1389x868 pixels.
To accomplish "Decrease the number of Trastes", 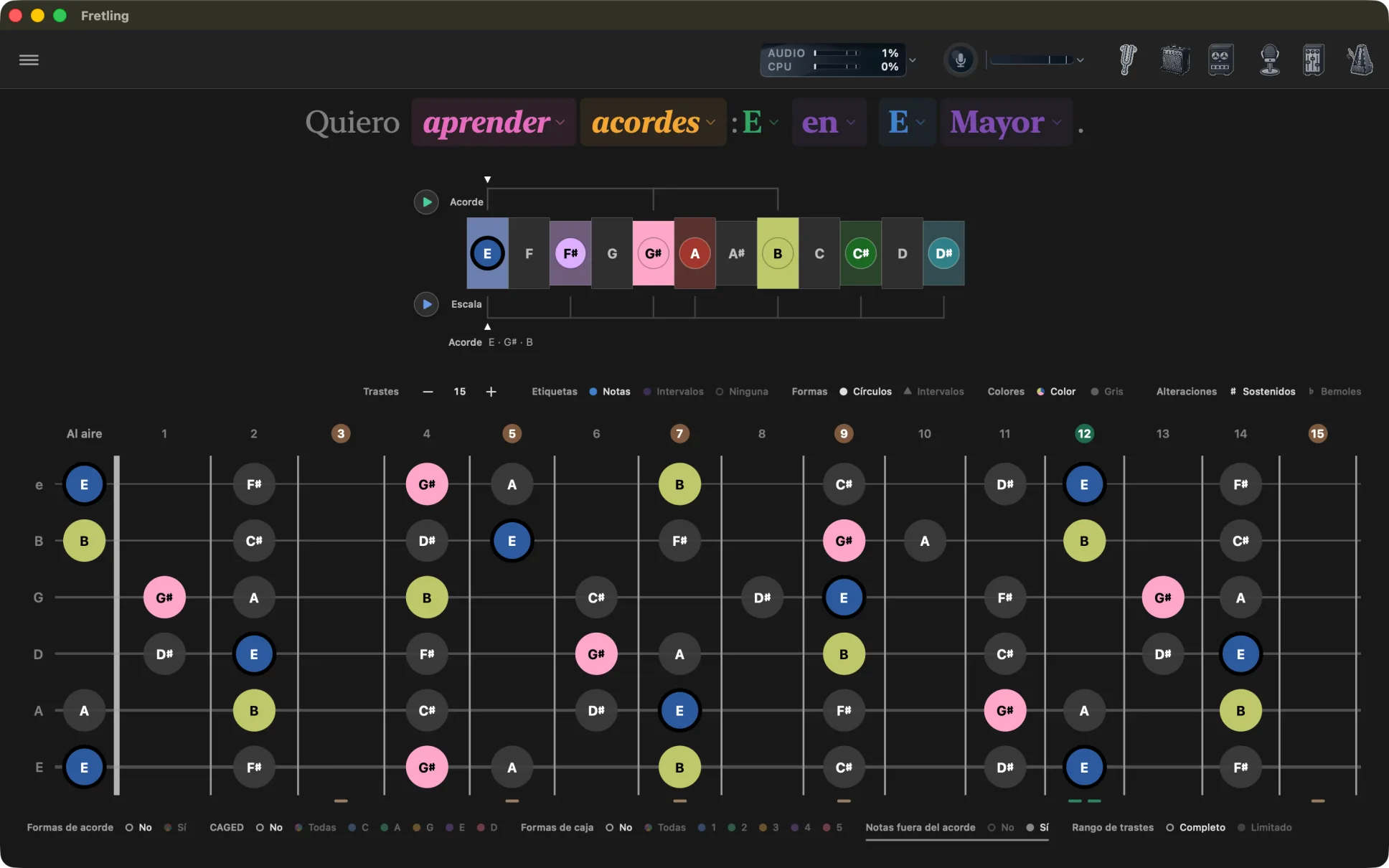I will (x=428, y=392).
